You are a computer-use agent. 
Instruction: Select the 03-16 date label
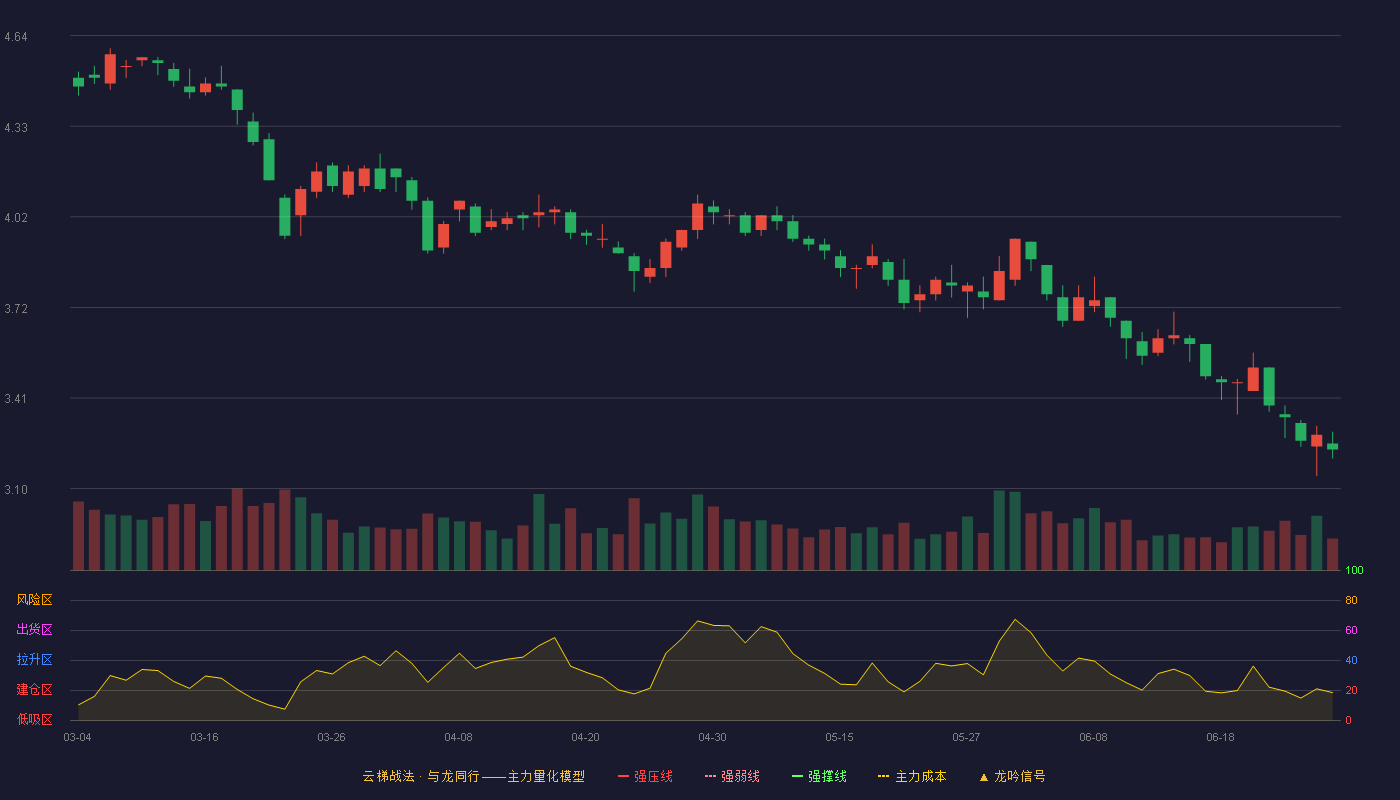coord(204,737)
